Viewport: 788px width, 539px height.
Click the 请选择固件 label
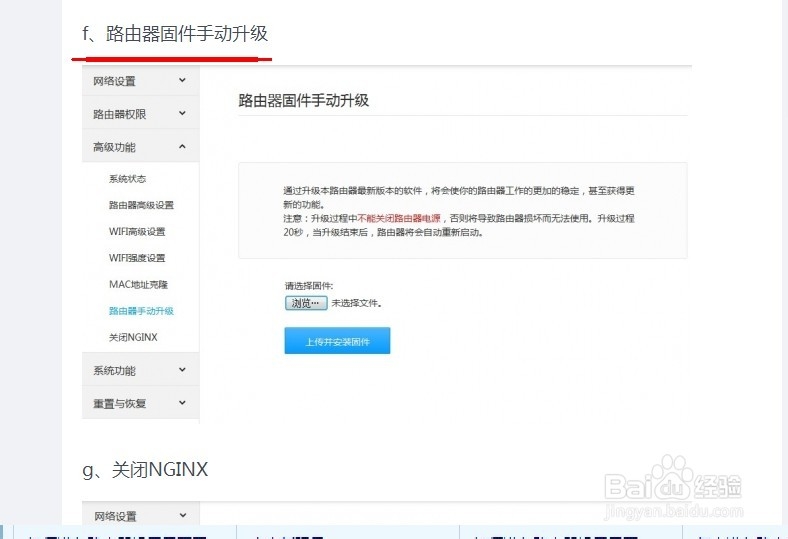[x=309, y=286]
